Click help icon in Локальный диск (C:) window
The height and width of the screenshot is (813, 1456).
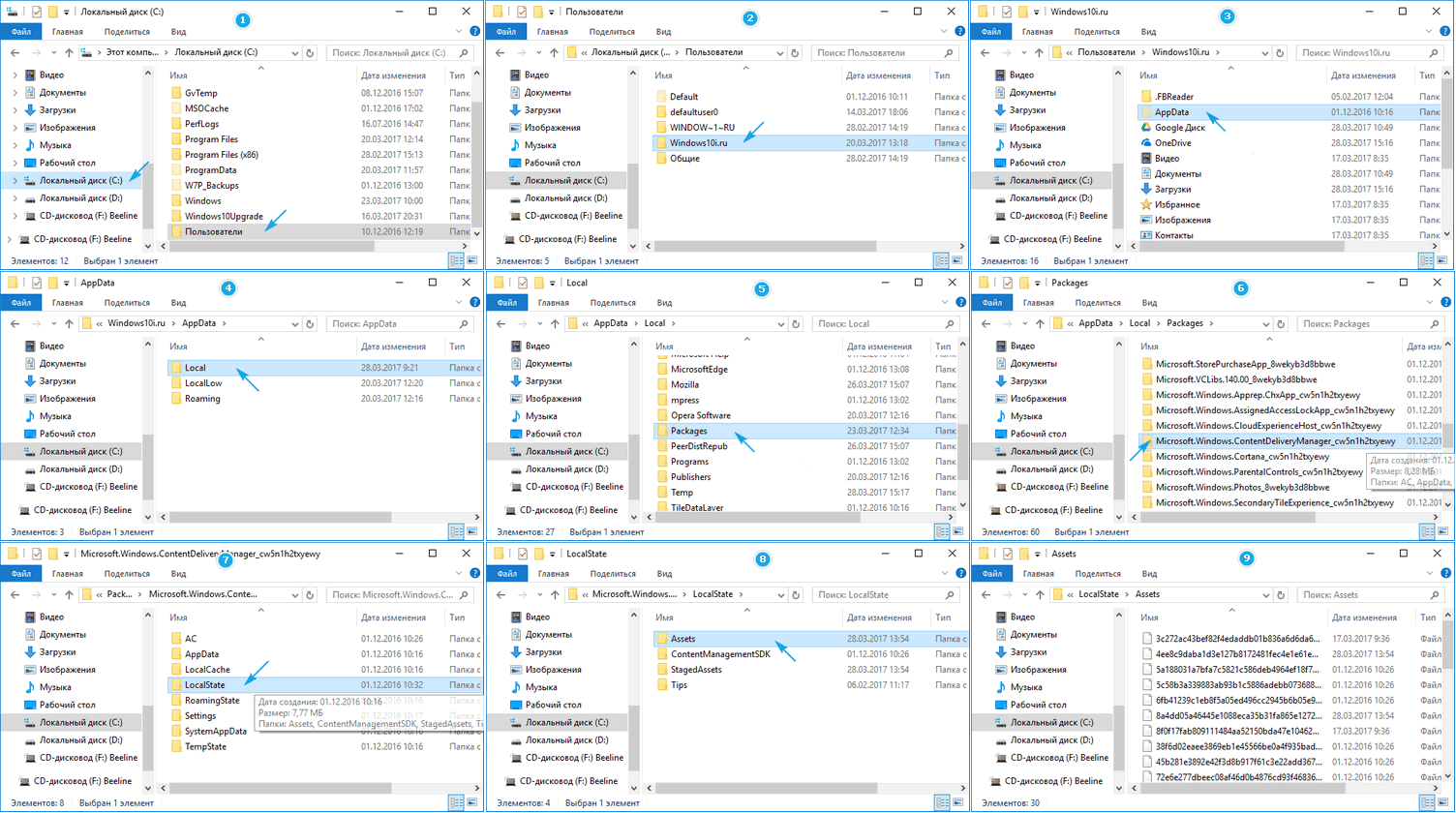(474, 32)
